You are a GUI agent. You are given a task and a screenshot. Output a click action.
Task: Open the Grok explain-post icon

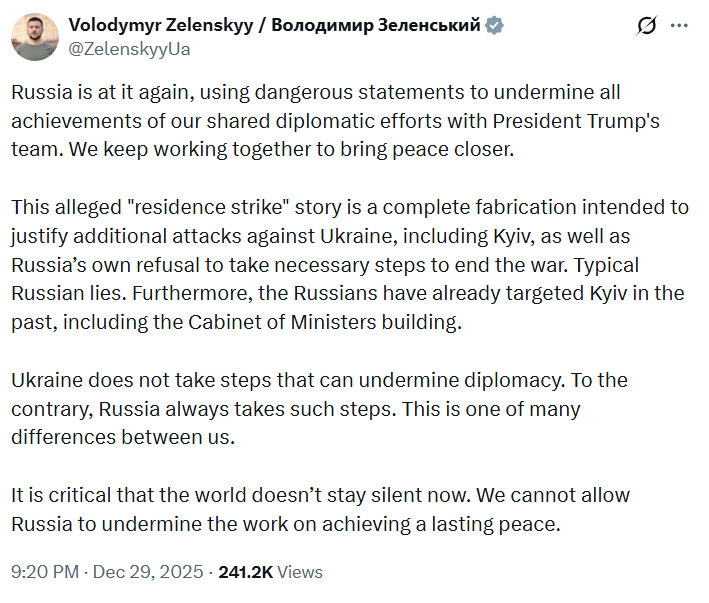click(x=646, y=26)
